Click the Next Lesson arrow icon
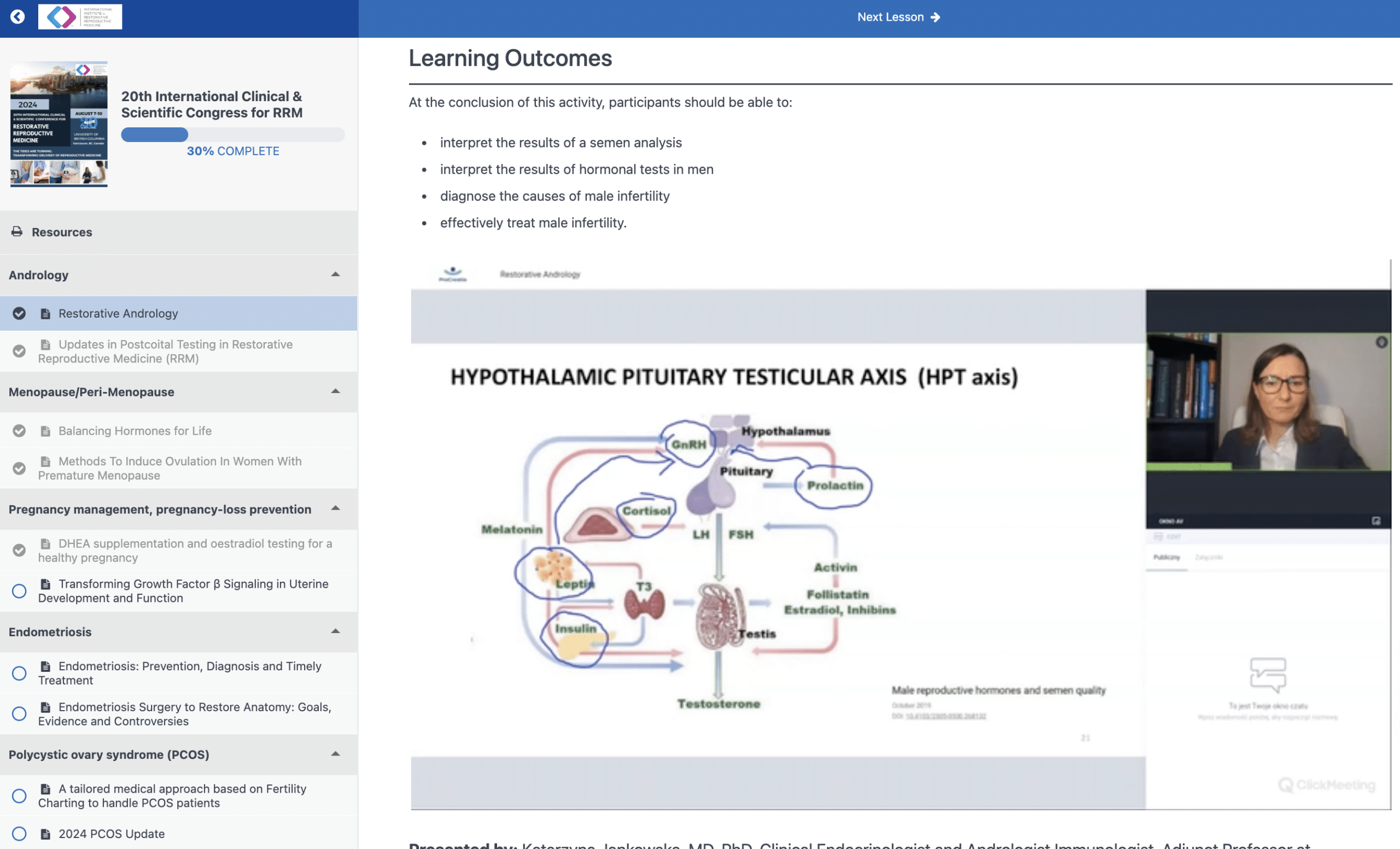Viewport: 1400px width, 849px height. click(x=935, y=17)
